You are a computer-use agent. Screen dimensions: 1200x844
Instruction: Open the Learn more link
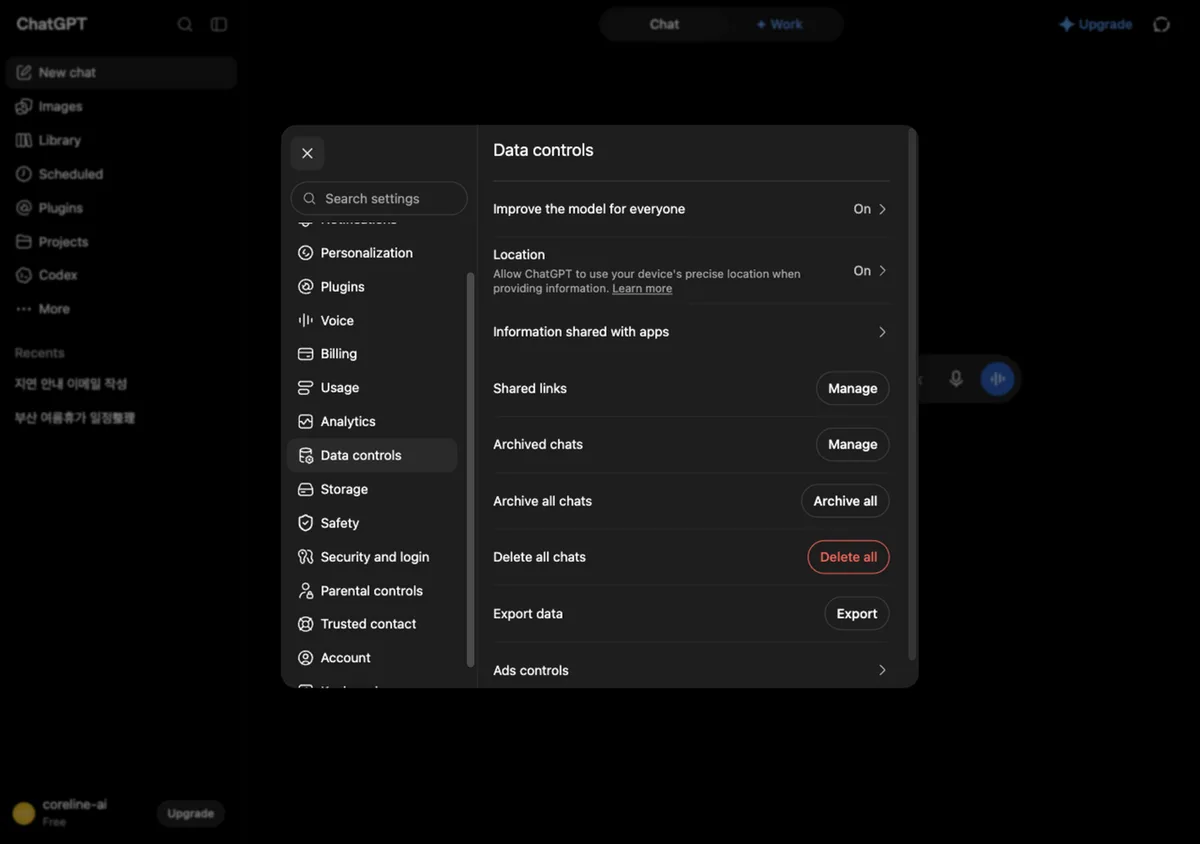click(642, 289)
